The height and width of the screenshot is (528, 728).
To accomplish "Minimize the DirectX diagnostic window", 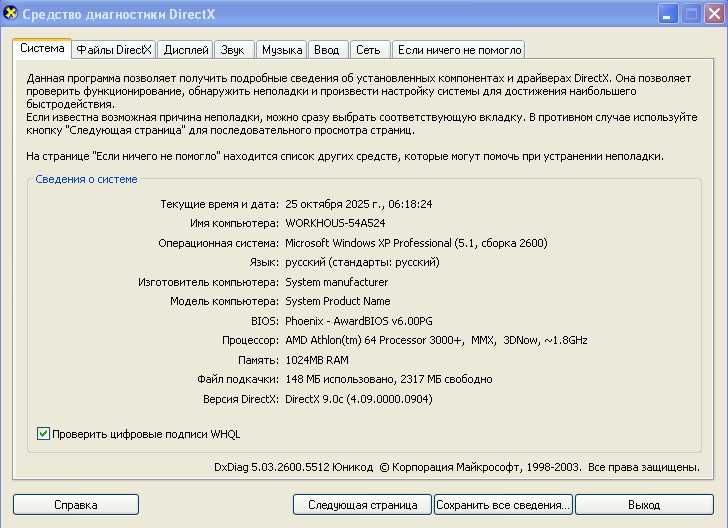I will pos(668,14).
